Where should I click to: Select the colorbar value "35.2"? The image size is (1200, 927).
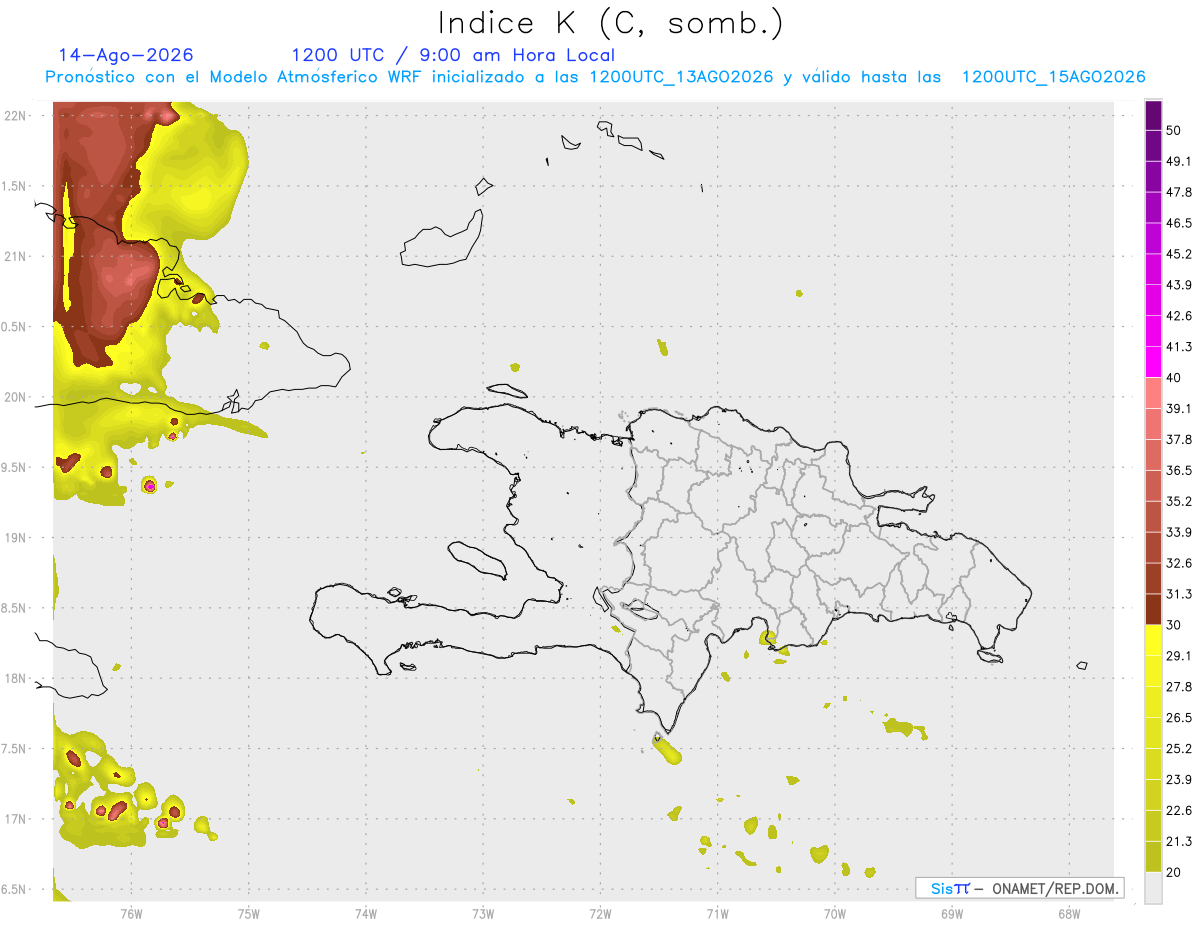point(1179,501)
